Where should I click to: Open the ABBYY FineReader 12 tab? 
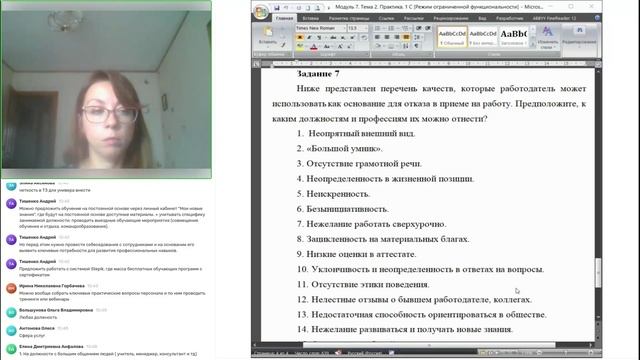[x=554, y=18]
